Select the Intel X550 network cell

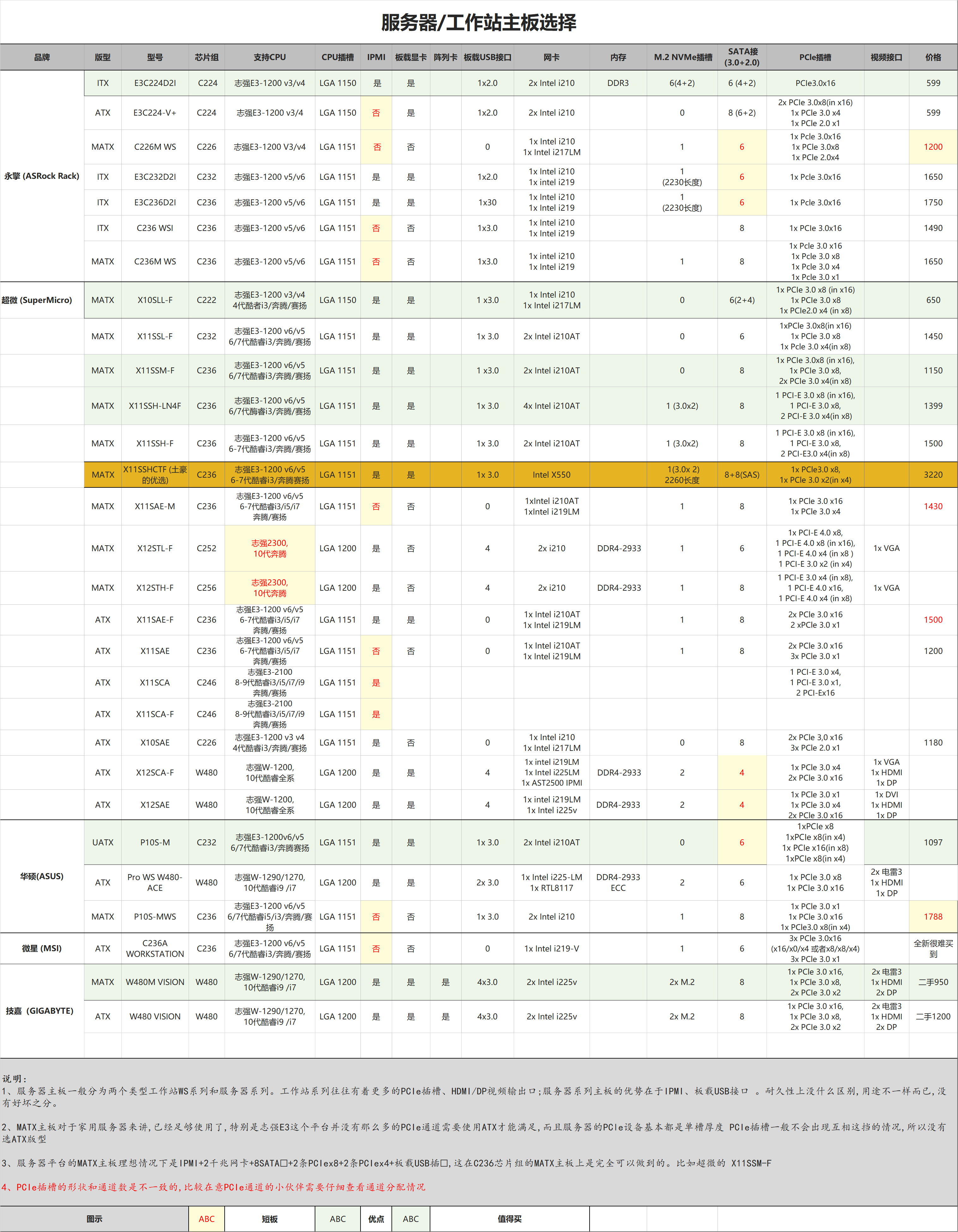[x=551, y=474]
